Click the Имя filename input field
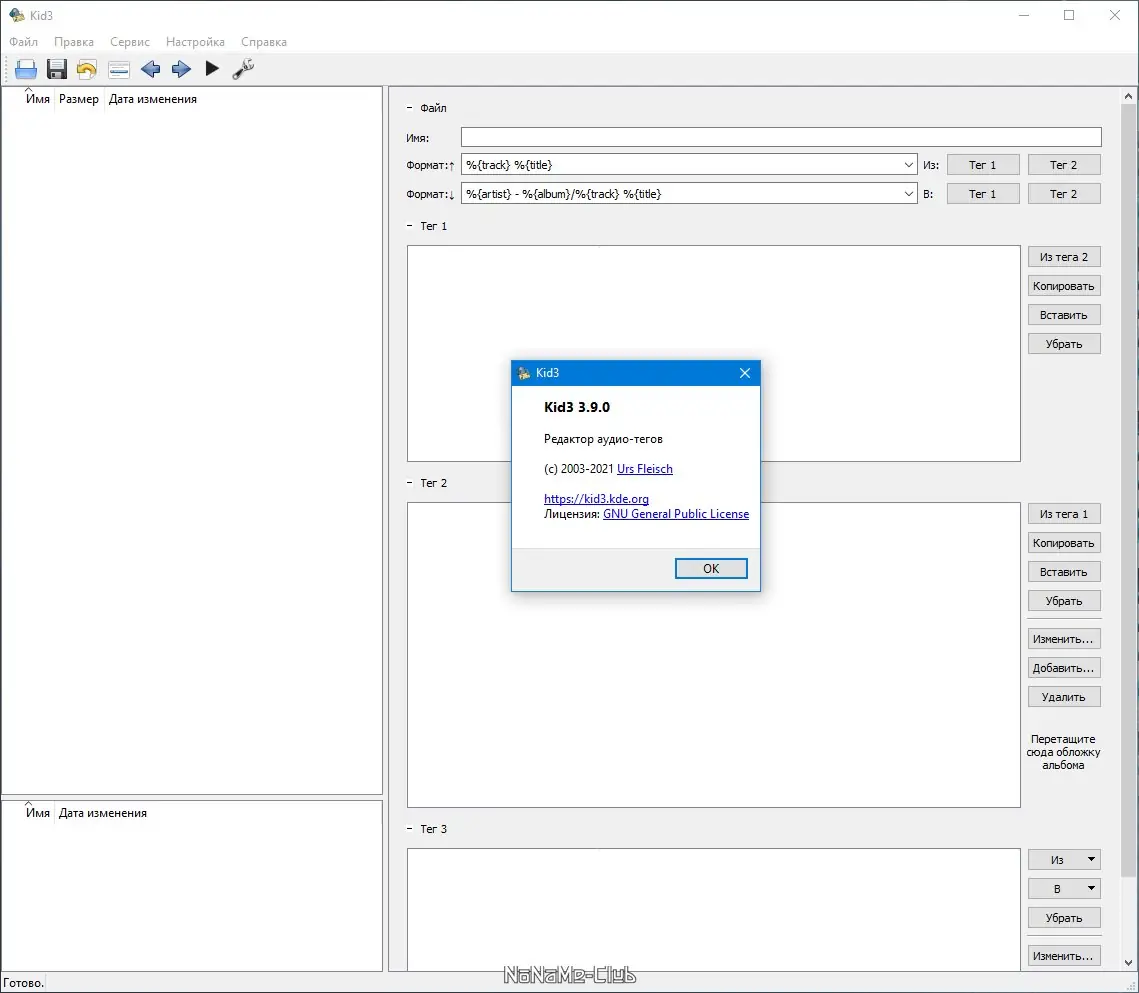The height and width of the screenshot is (993, 1139). coord(781,137)
